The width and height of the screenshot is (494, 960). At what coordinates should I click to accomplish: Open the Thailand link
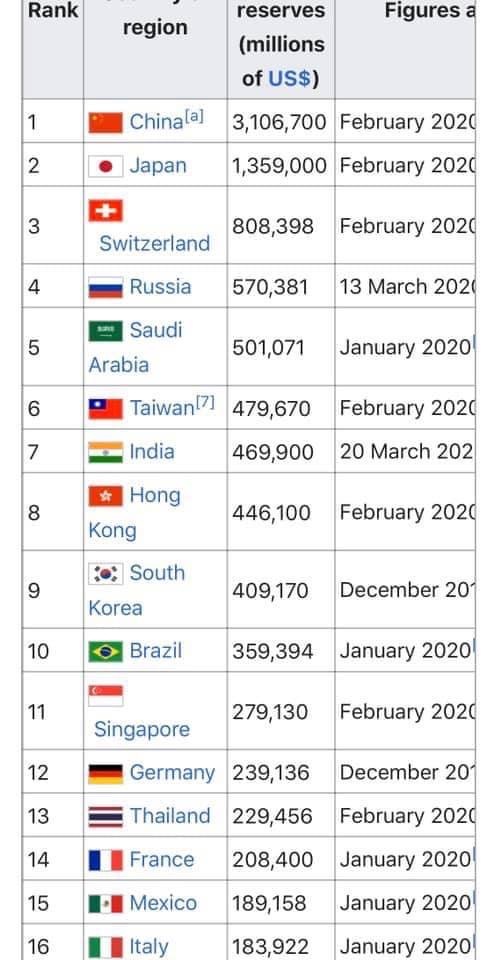click(170, 816)
